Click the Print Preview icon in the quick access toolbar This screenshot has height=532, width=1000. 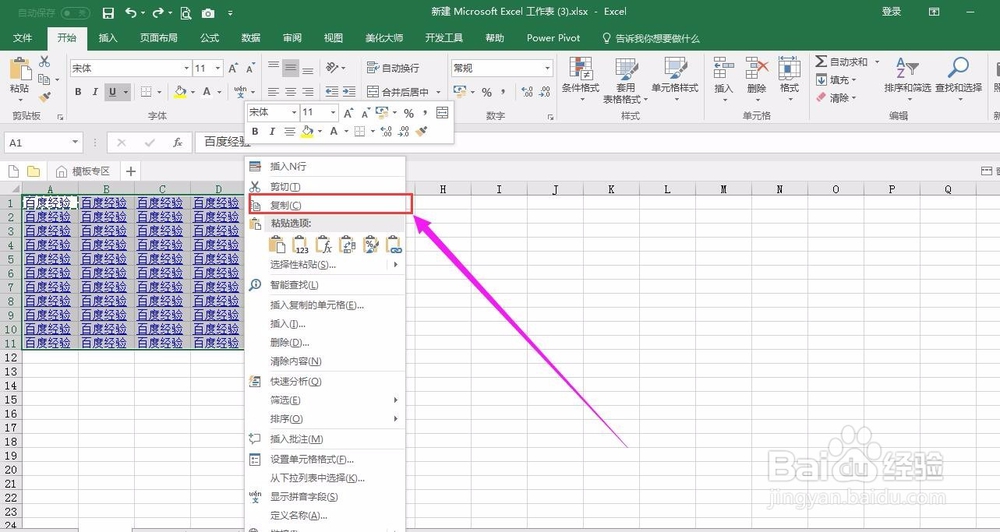coord(186,13)
